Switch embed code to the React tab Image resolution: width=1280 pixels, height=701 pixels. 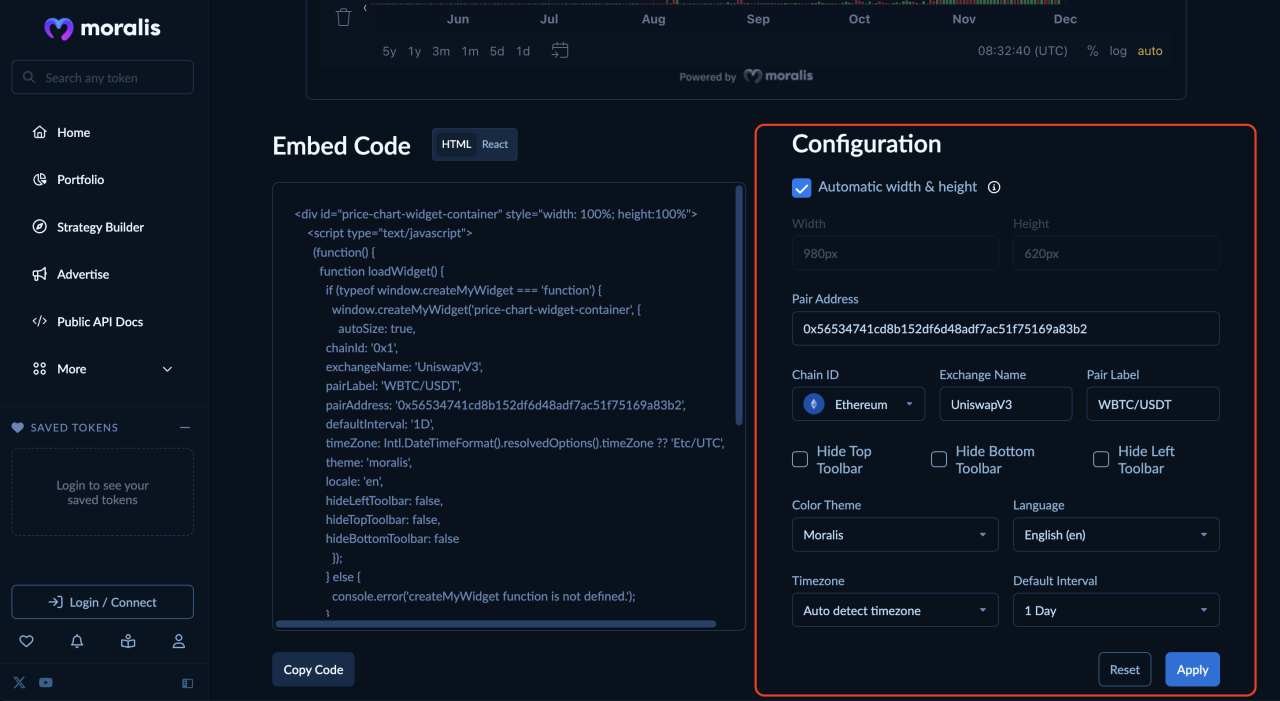click(x=494, y=144)
